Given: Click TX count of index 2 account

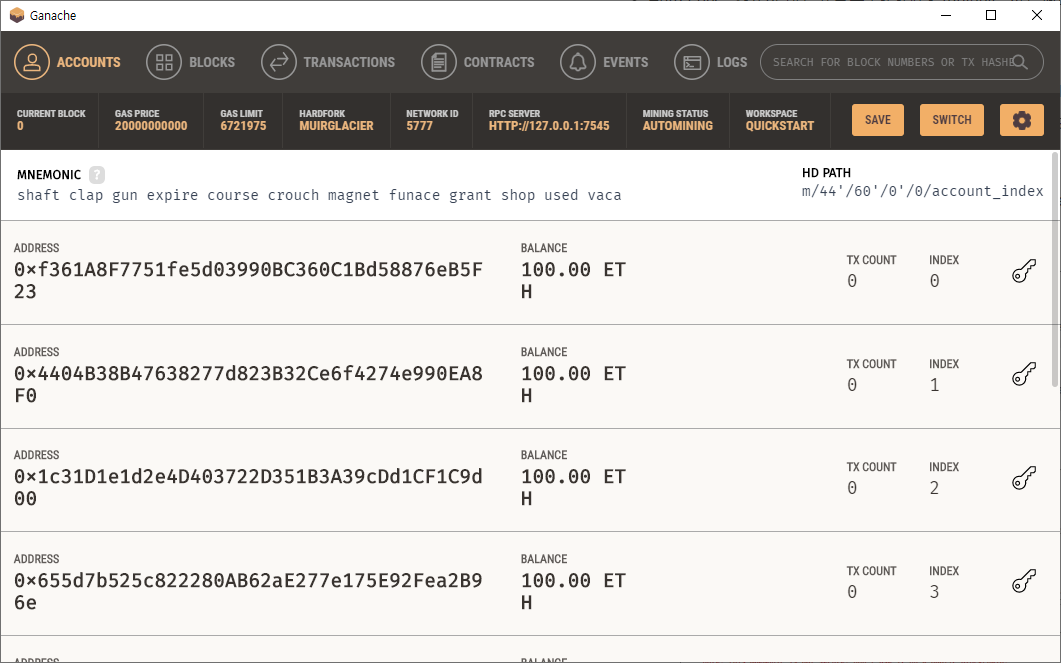Looking at the screenshot, I should [852, 488].
